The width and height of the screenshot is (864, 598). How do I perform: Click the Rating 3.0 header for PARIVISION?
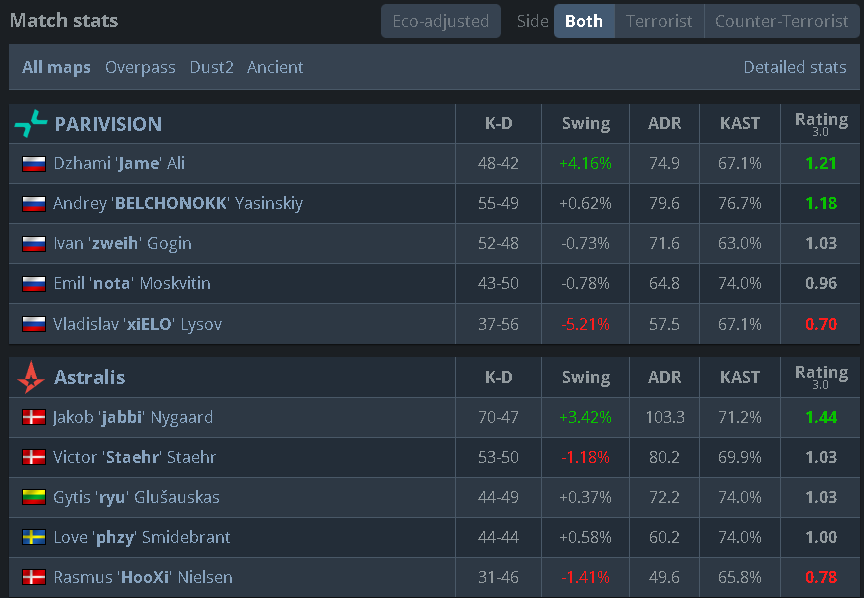tap(821, 123)
